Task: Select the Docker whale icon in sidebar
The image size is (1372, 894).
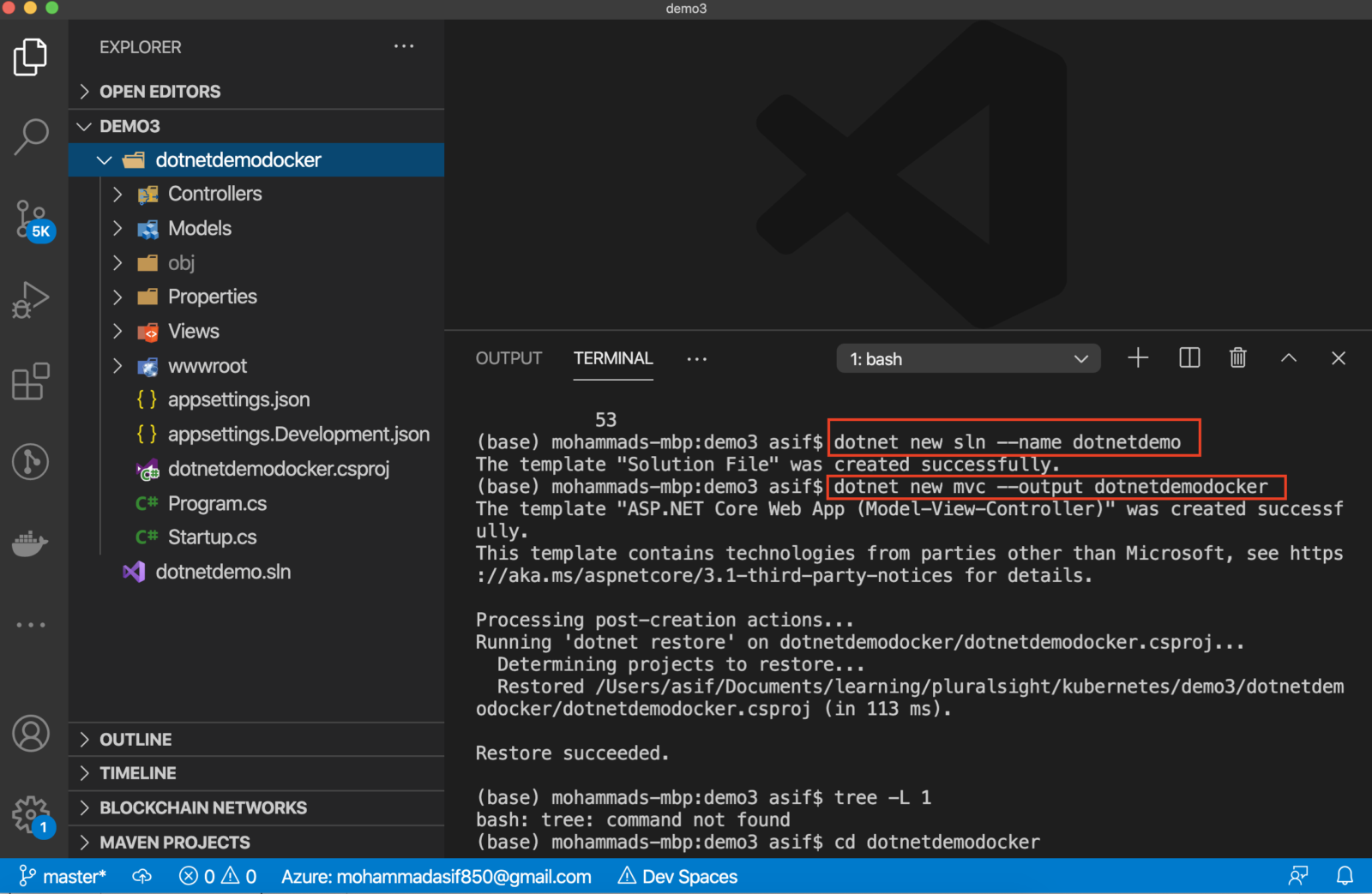Action: (x=31, y=543)
